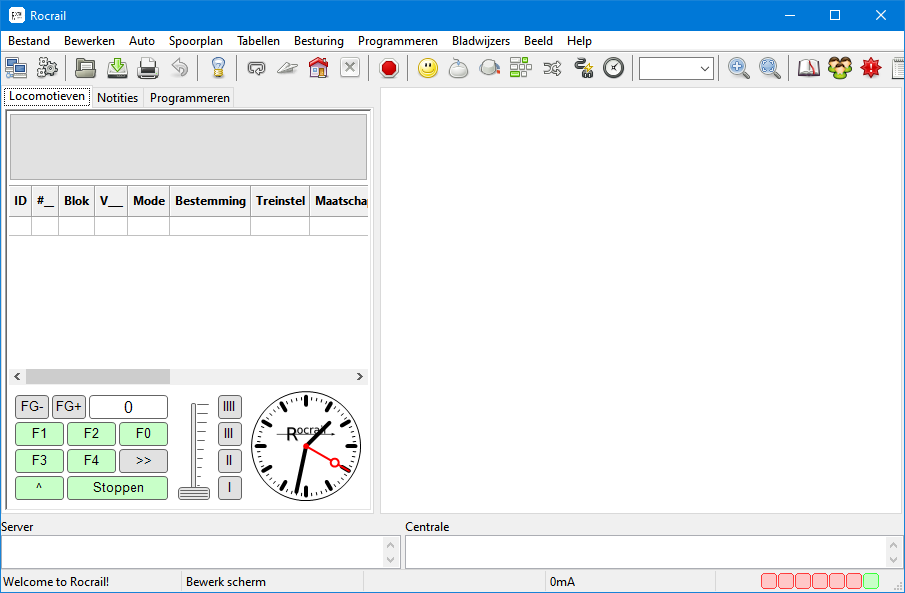The height and width of the screenshot is (593, 905).
Task: Click the magnifier zoom-in icon
Action: 739,68
